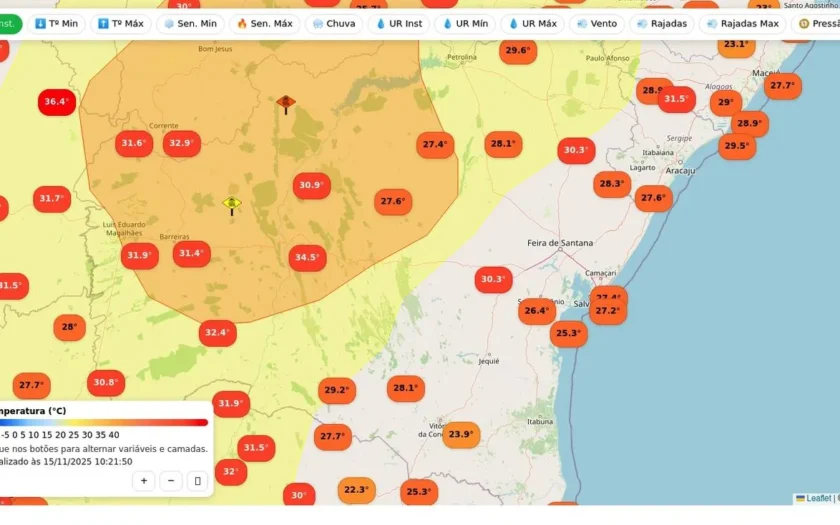Zoom out with the minus button

(171, 481)
